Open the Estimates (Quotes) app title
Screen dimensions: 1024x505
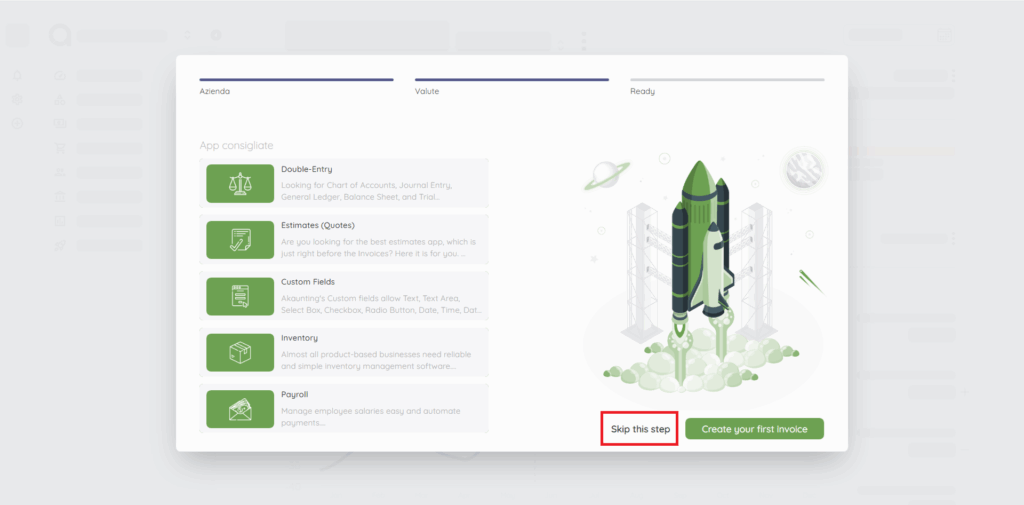coord(318,226)
